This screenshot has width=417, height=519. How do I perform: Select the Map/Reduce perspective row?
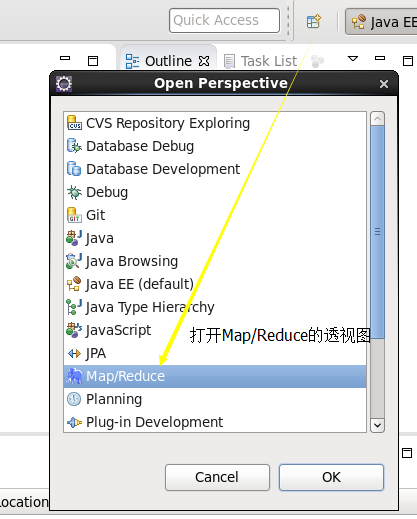pos(215,376)
